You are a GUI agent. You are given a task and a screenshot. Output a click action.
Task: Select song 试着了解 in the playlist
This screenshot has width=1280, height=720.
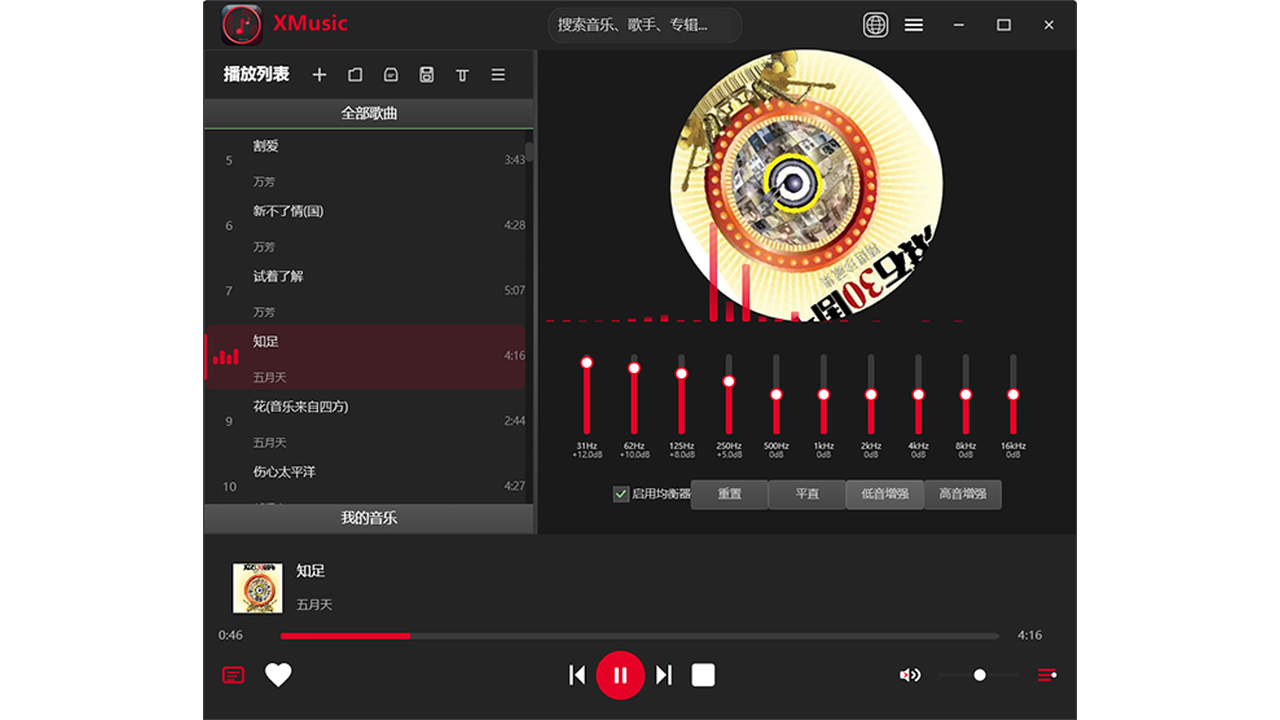coord(366,291)
